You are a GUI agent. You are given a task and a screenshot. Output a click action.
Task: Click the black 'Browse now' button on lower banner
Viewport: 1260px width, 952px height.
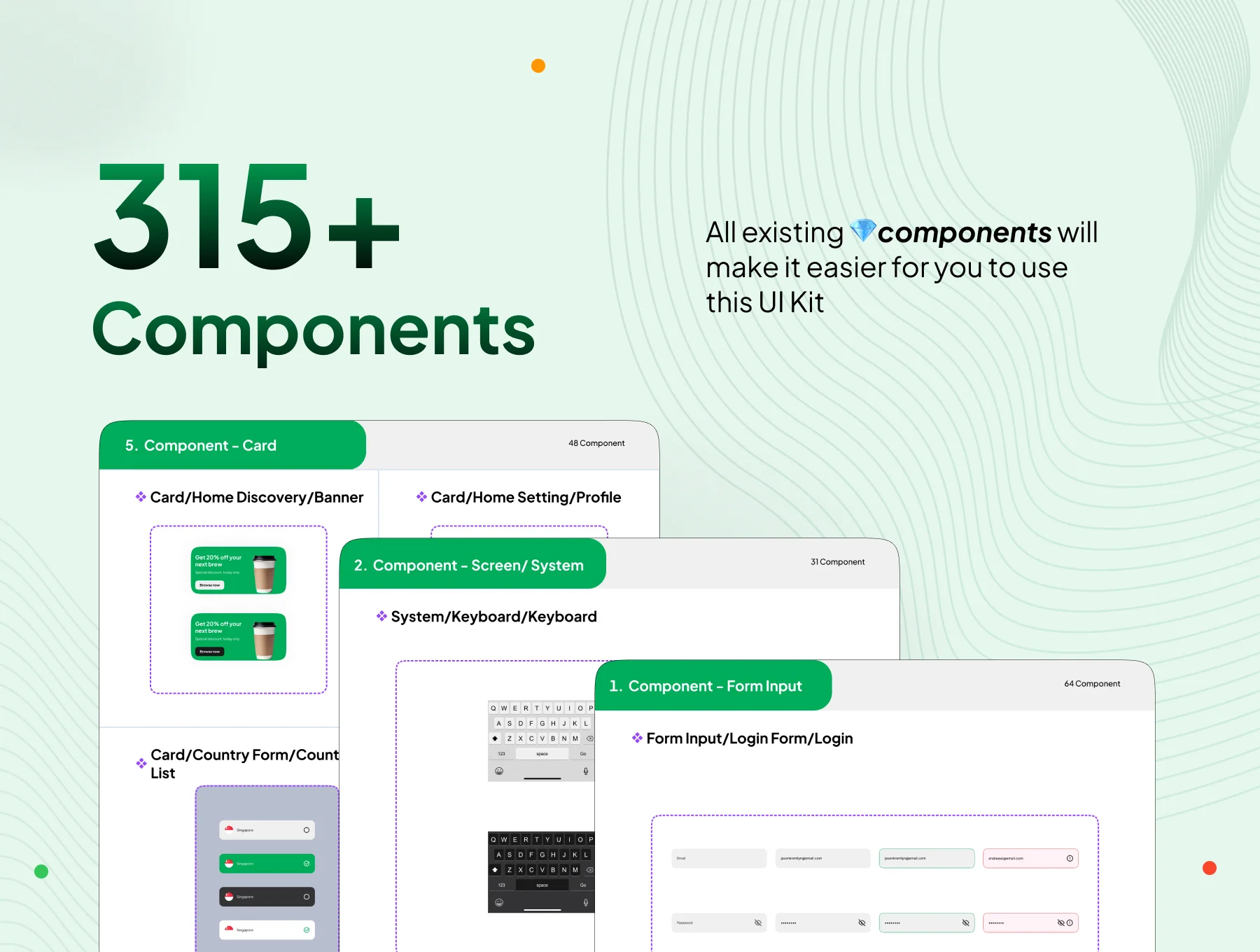[x=209, y=652]
